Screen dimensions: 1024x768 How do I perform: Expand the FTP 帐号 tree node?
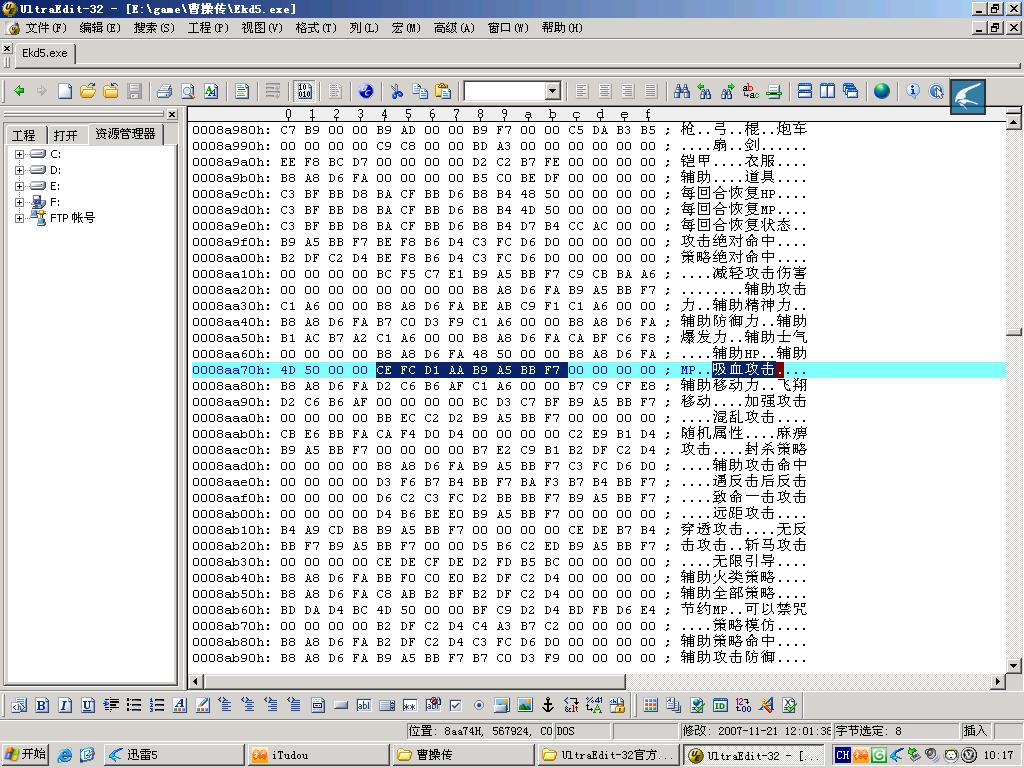point(19,218)
